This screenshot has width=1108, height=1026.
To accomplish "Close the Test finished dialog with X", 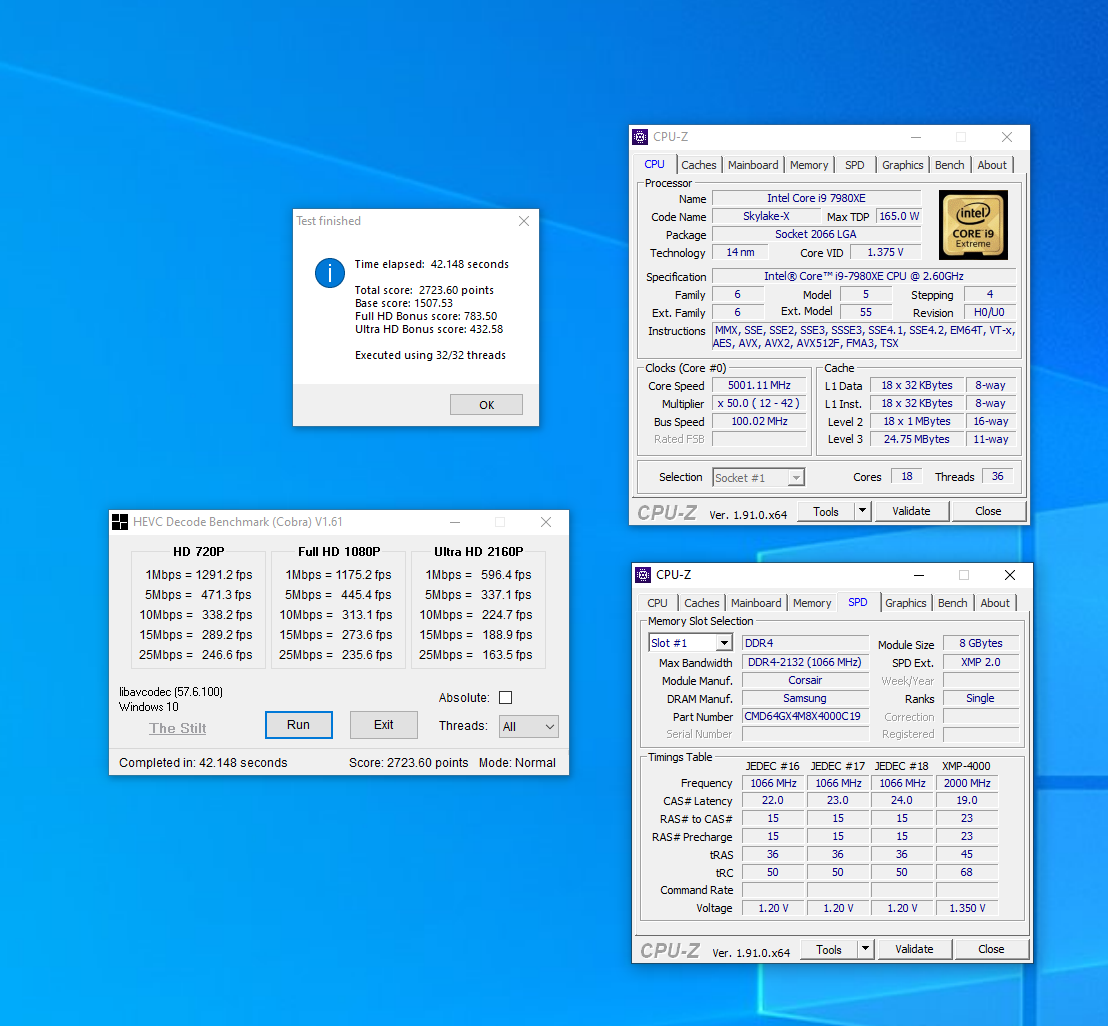I will coord(524,221).
